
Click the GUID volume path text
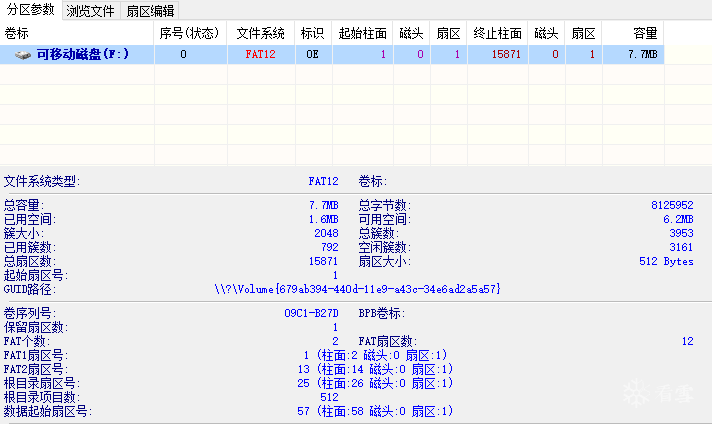pos(357,289)
